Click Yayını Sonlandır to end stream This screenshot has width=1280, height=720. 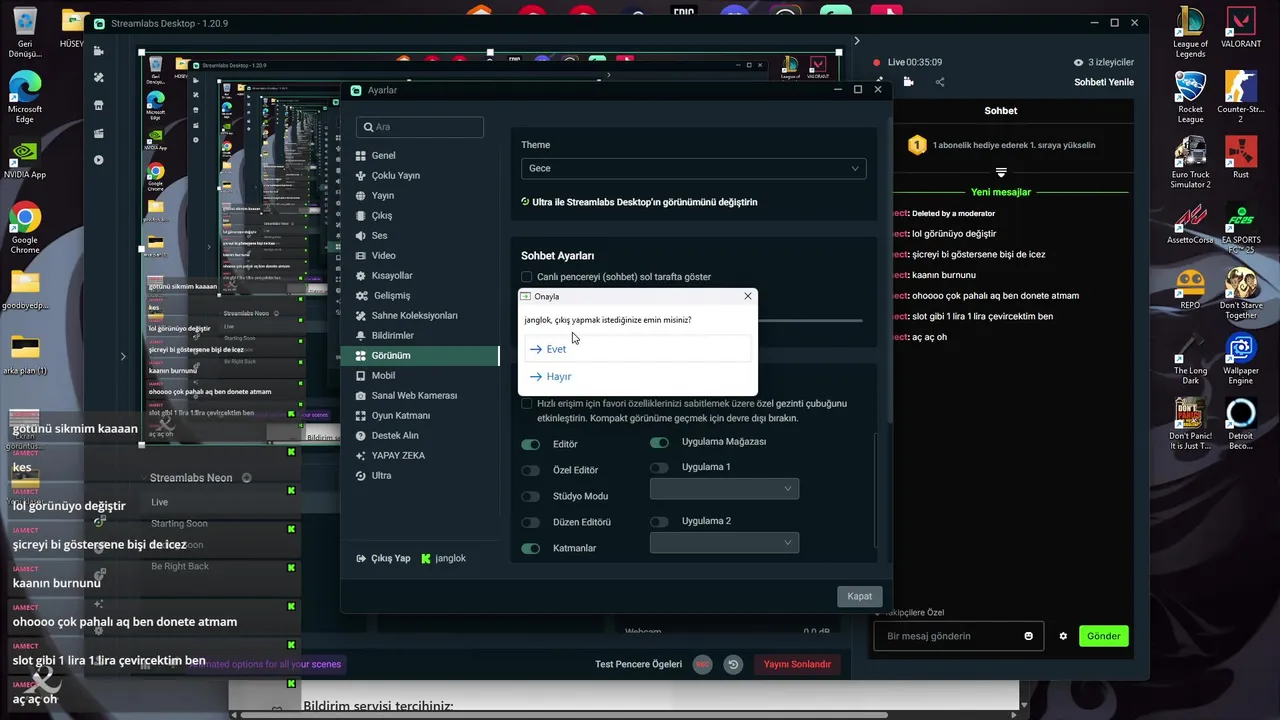[x=797, y=664]
